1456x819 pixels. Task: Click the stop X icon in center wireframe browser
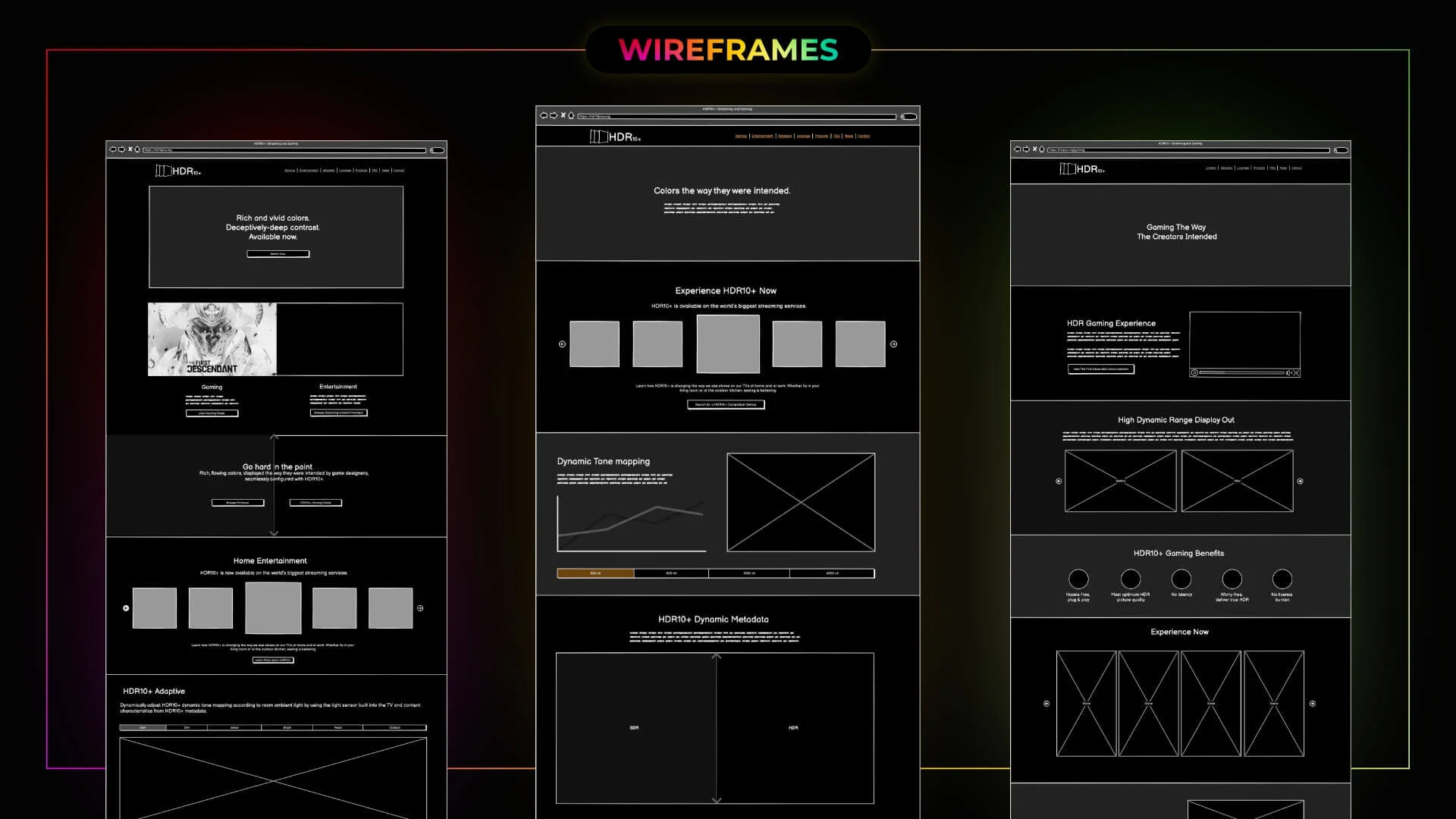[563, 115]
